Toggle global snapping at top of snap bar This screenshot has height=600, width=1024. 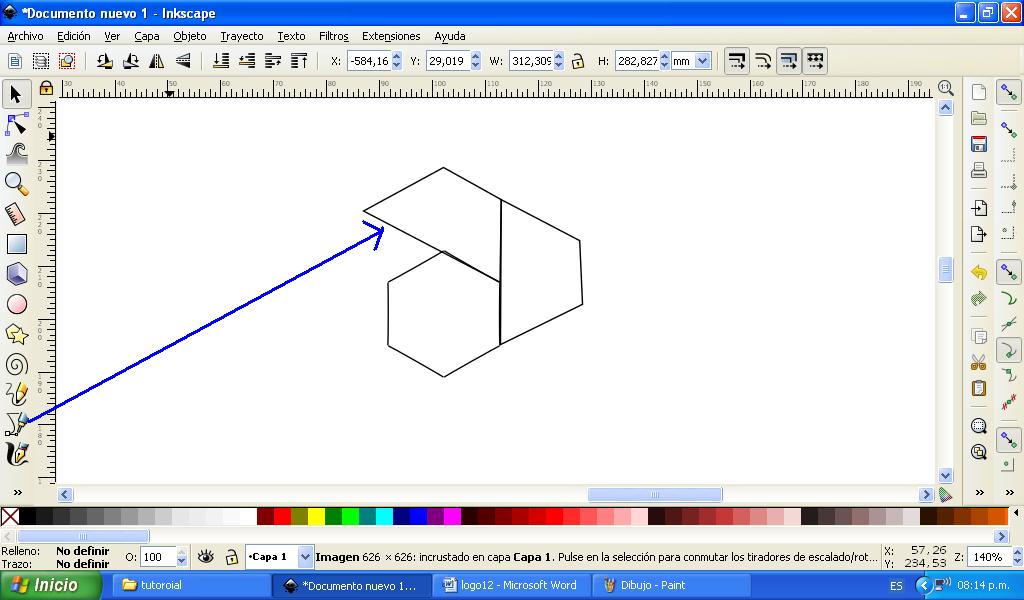[1009, 93]
